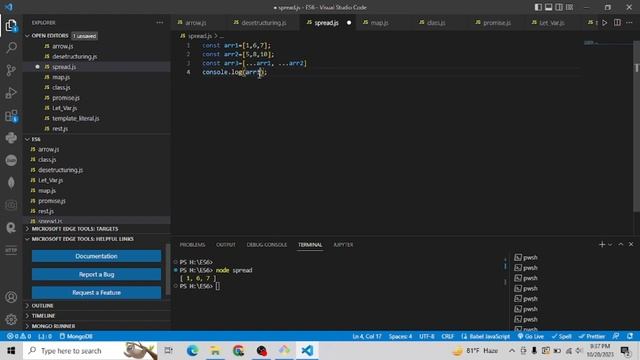The image size is (640, 360).
Task: Create a new terminal with plus icon
Action: point(602,244)
